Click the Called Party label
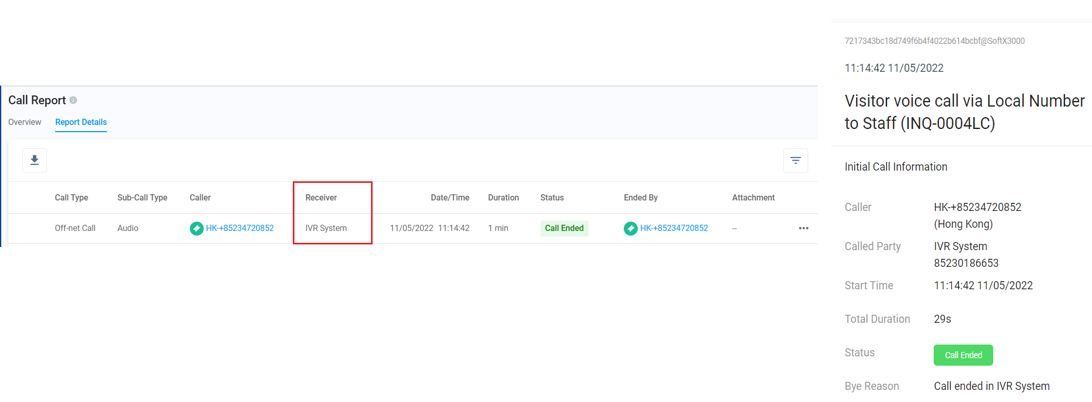This screenshot has height=402, width=1092. pos(873,247)
